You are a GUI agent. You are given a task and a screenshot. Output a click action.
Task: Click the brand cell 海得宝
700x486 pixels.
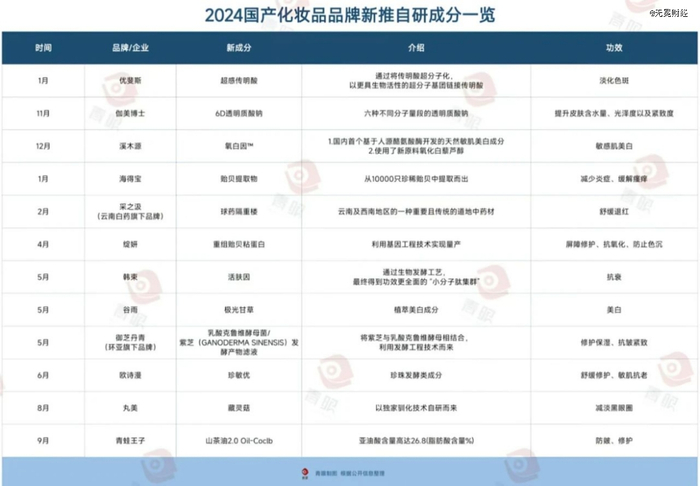[x=130, y=179]
